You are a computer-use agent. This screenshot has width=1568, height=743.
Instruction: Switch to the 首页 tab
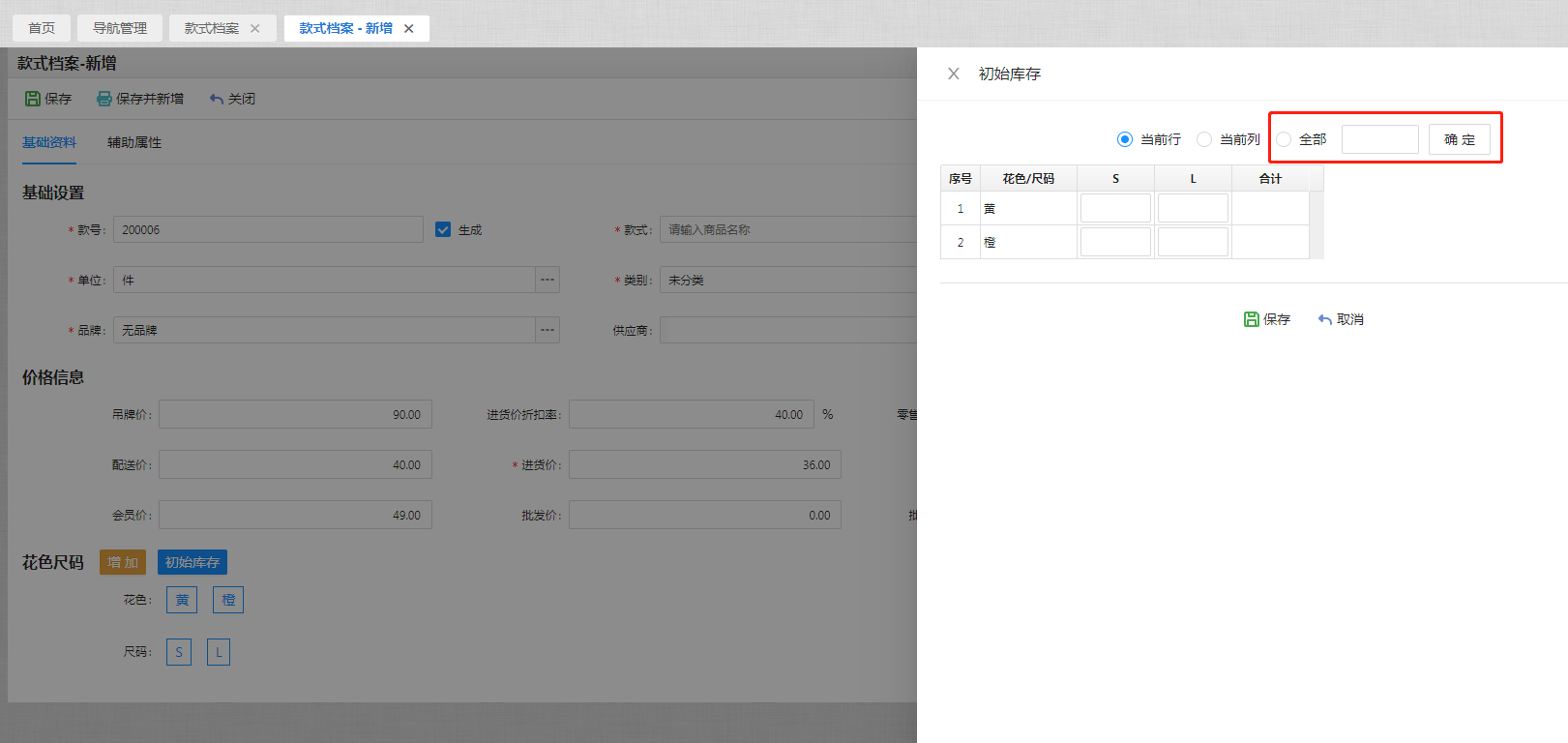coord(42,28)
